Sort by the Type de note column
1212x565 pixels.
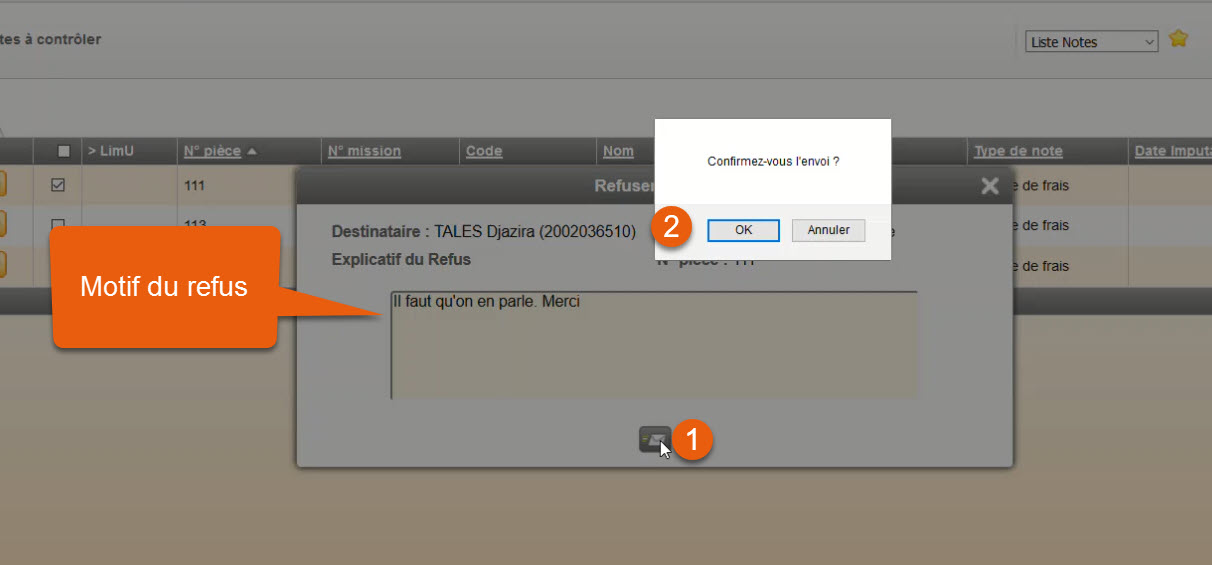1018,151
